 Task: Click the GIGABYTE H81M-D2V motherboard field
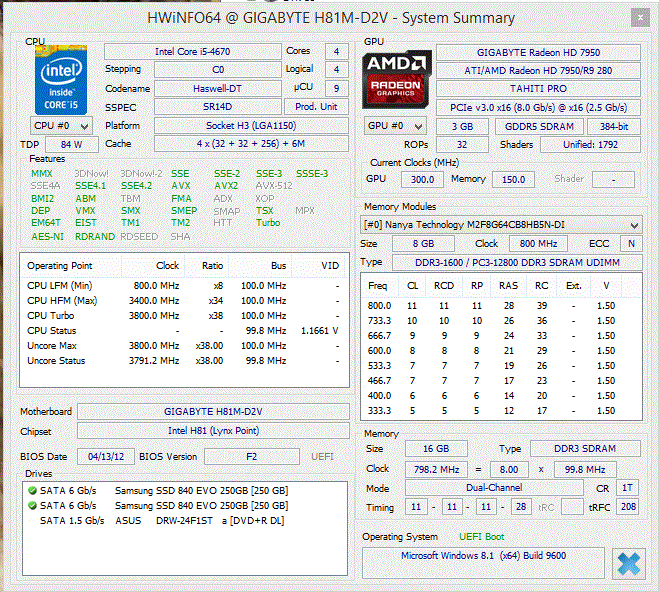[213, 411]
